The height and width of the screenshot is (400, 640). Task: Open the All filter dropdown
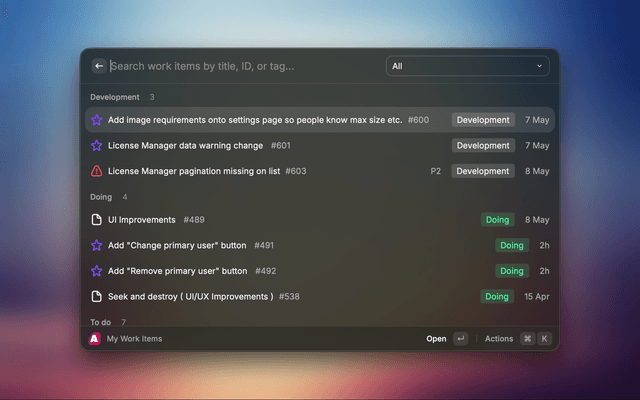(467, 66)
